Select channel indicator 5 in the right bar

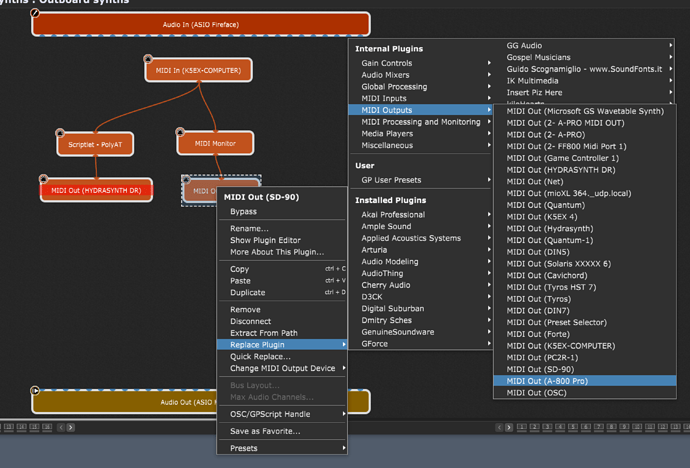573,427
